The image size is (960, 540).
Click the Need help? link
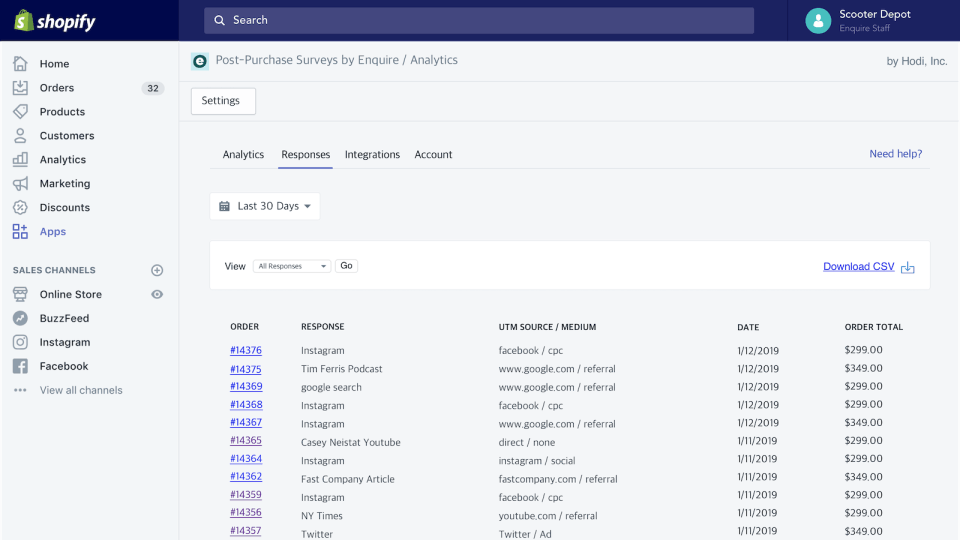tap(896, 154)
